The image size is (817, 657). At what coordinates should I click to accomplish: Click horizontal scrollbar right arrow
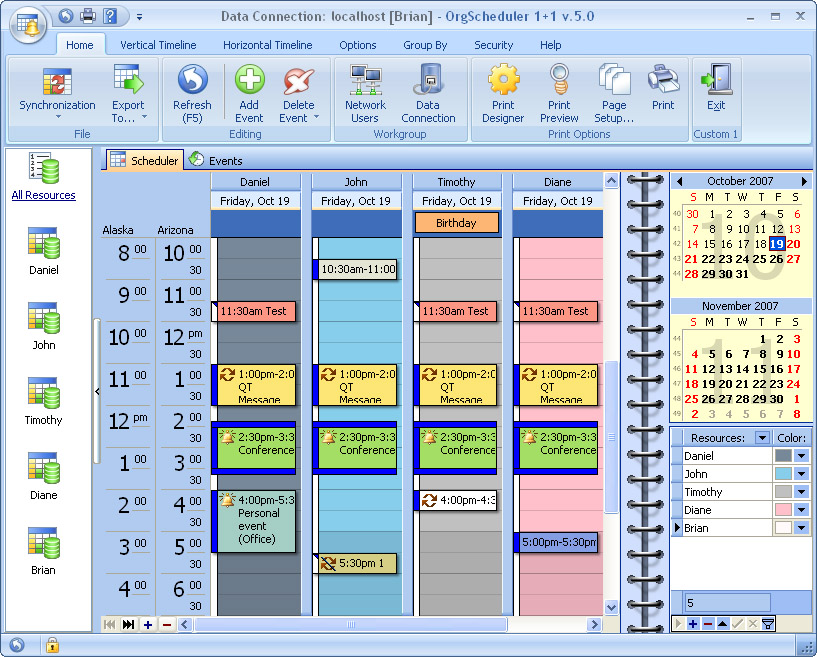click(594, 624)
